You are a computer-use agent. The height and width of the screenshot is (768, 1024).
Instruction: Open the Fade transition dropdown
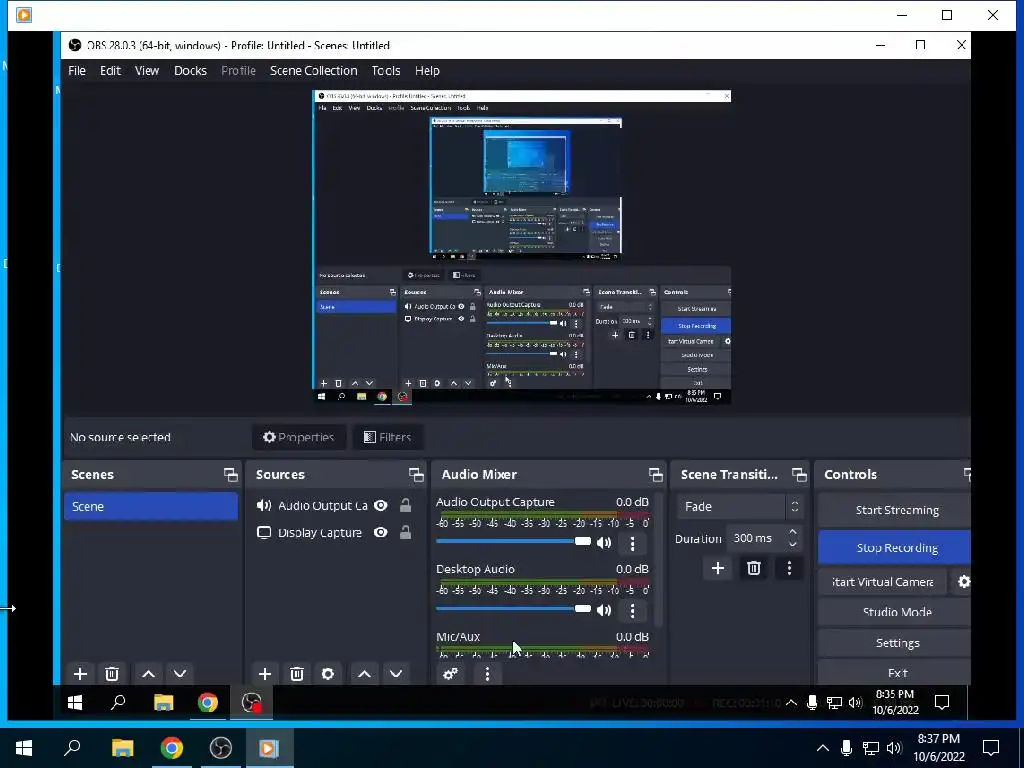740,506
